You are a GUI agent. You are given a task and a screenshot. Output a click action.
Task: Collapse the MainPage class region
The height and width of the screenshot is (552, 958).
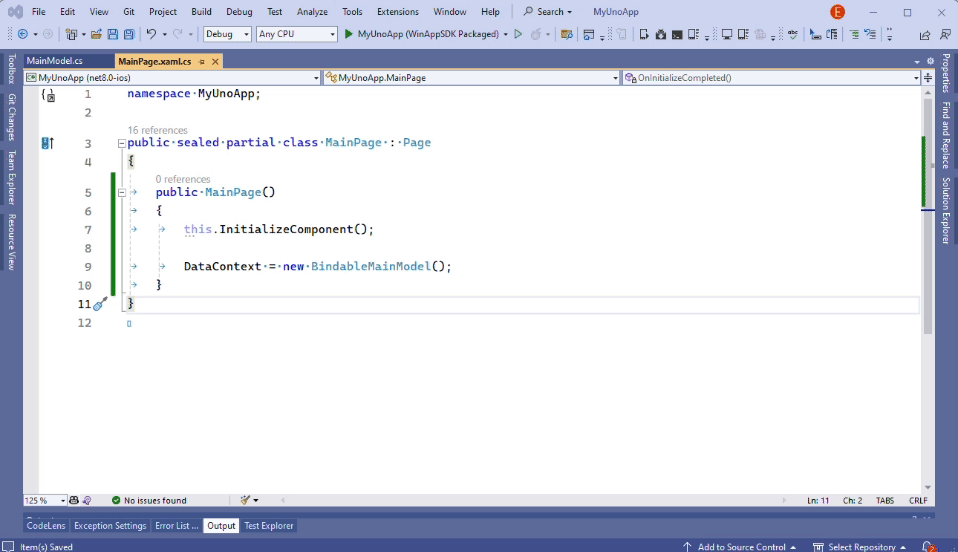tap(122, 143)
